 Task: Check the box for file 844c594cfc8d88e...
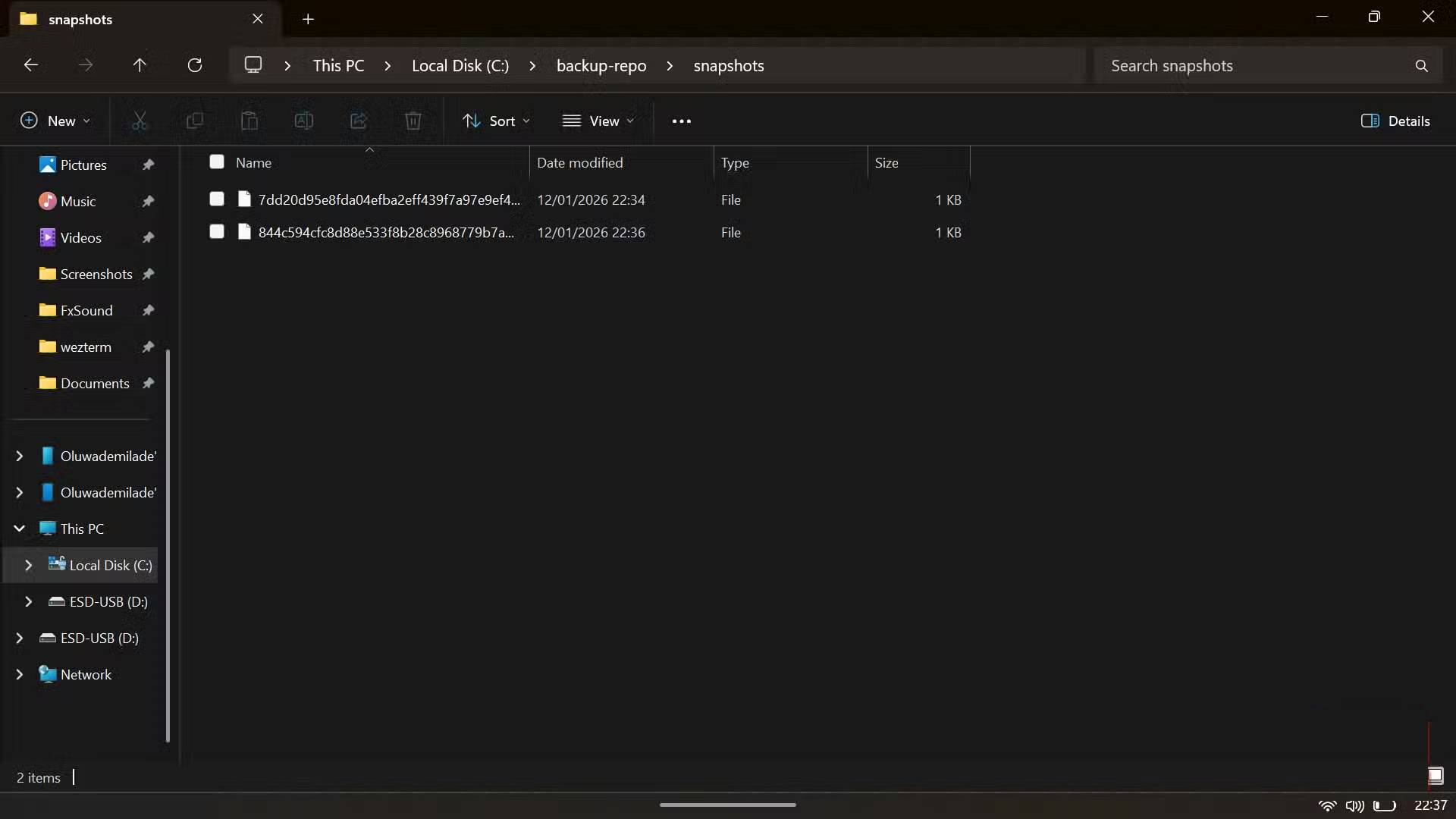(x=217, y=231)
